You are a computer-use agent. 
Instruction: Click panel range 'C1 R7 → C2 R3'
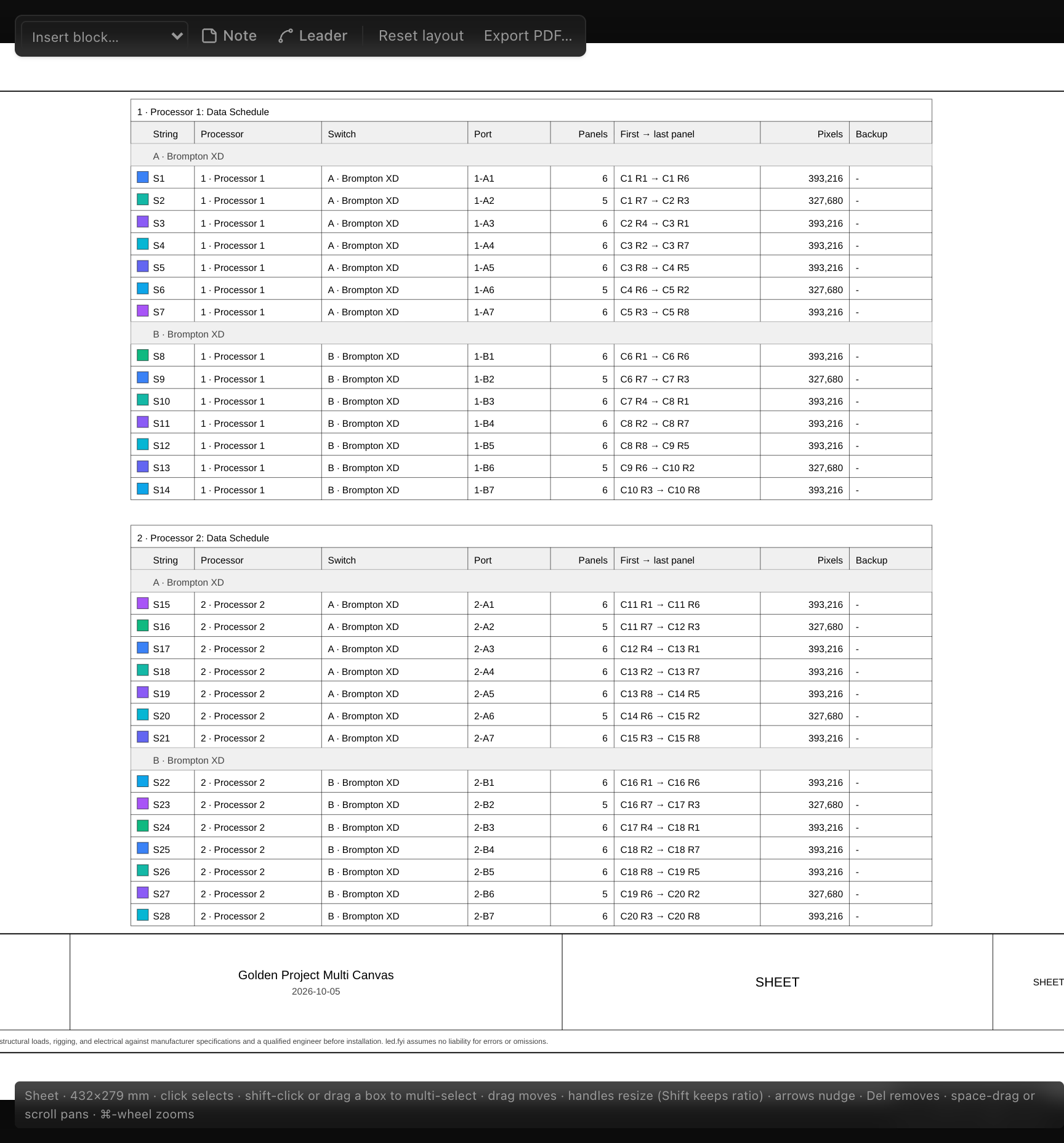point(655,201)
